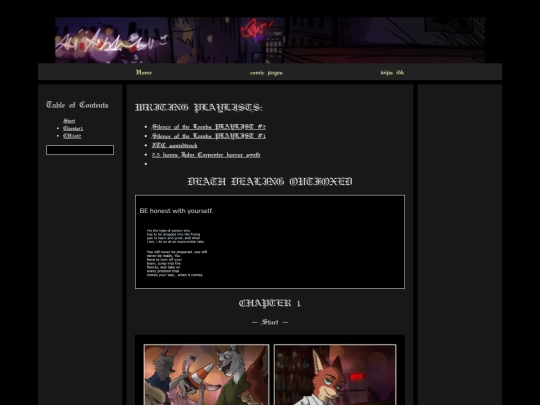This screenshot has height=405, width=540.
Task: Click the '— Start —' subheading
Action: (270, 322)
